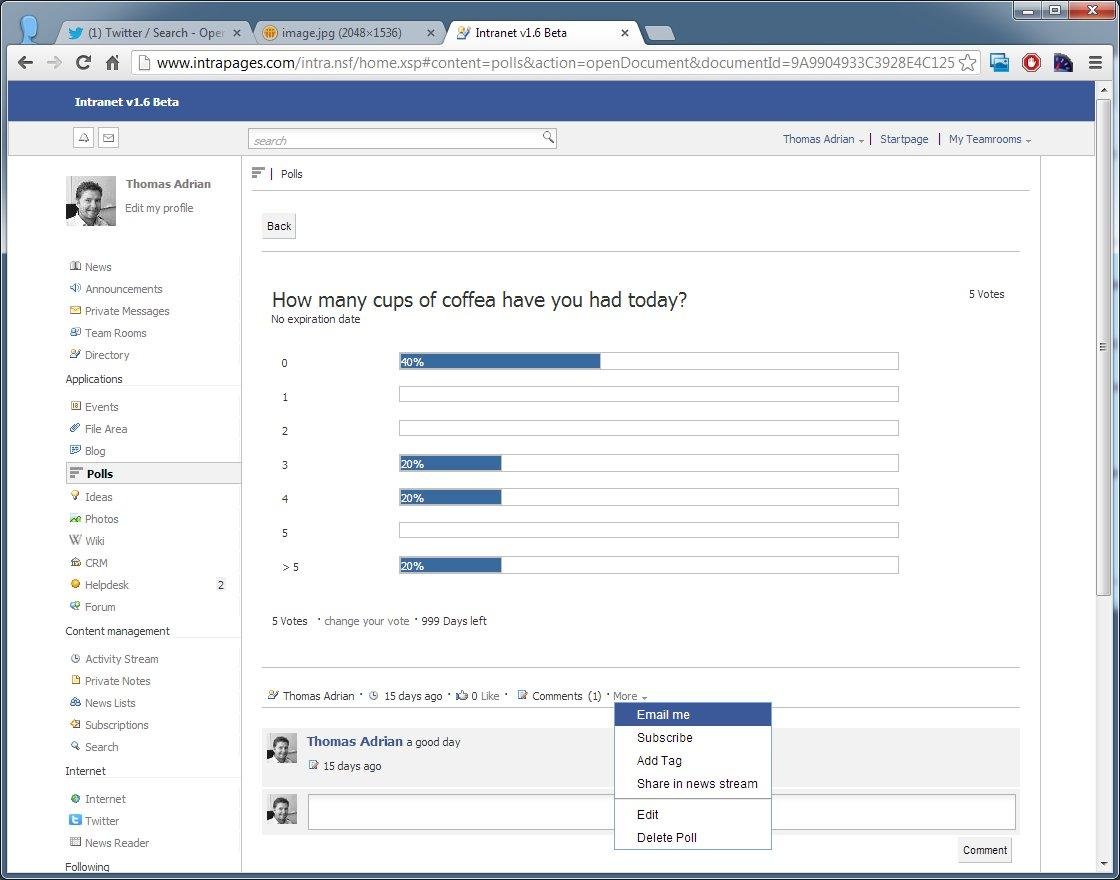The height and width of the screenshot is (880, 1120).
Task: Click the Back button
Action: point(279,226)
